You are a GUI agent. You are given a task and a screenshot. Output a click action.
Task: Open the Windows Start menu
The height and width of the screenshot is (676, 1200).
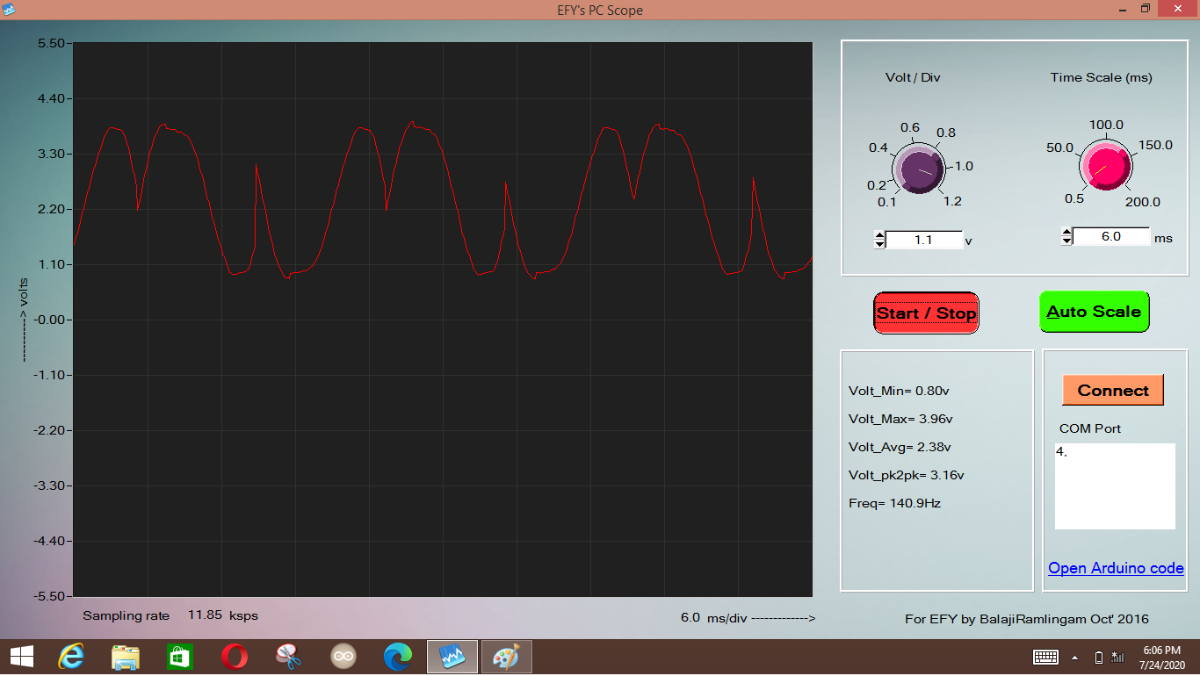point(21,657)
